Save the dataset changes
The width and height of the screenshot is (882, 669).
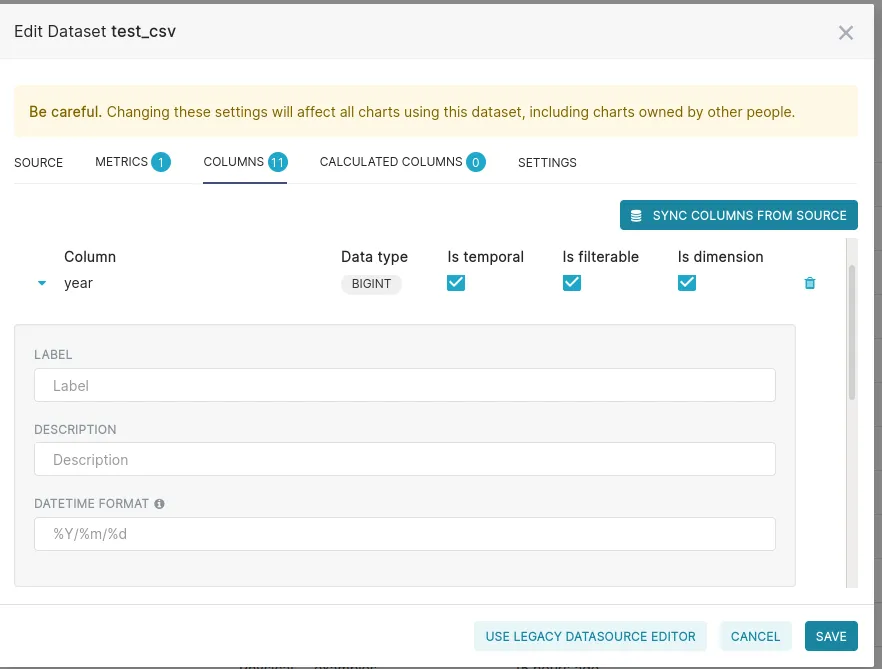click(x=831, y=636)
